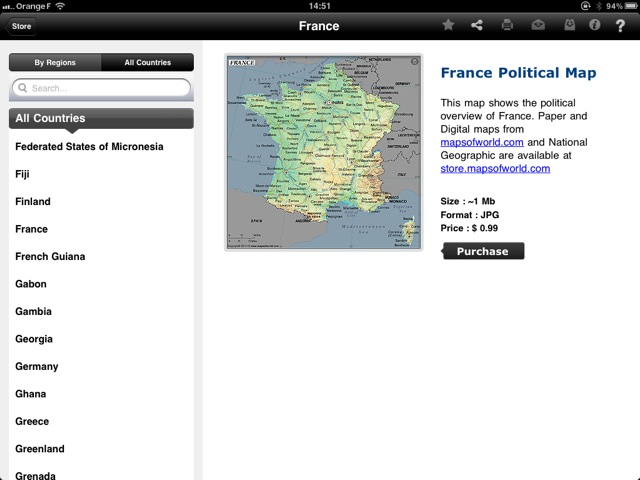Select Federated States of Micronesia
Screen dimensions: 640x480
[89, 146]
